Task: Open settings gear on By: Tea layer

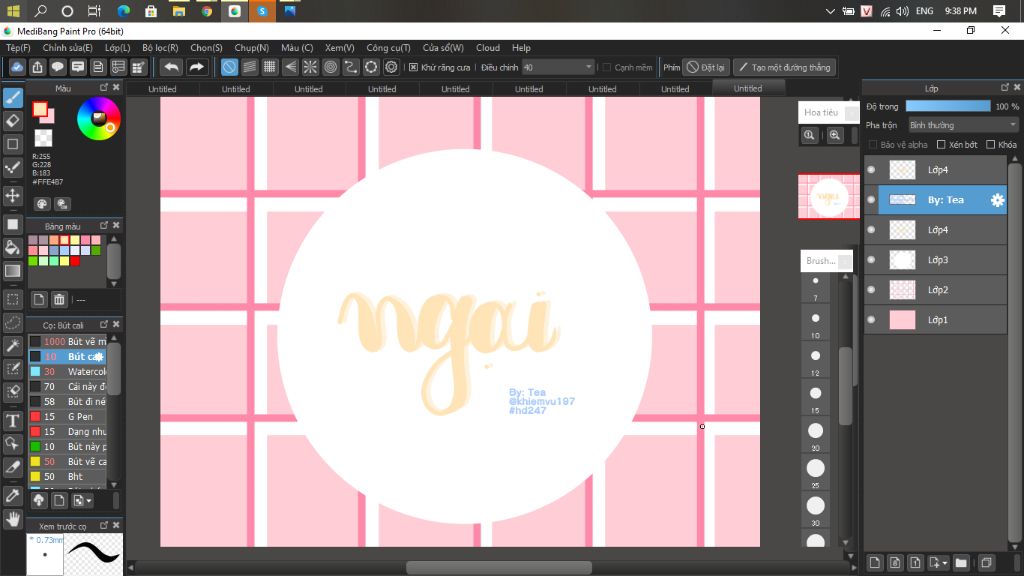Action: [997, 200]
